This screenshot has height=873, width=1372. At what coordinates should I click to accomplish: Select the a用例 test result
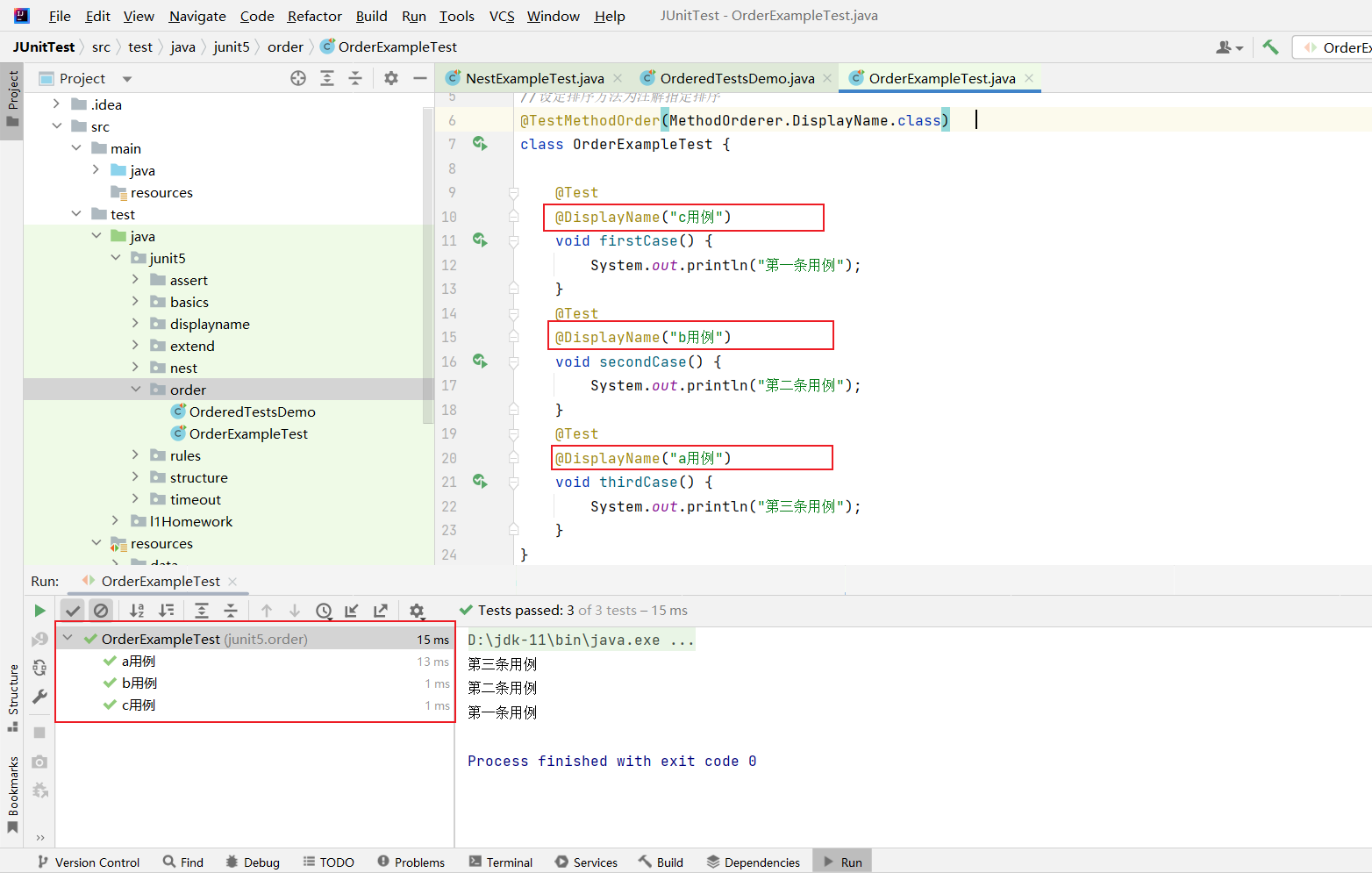139,662
